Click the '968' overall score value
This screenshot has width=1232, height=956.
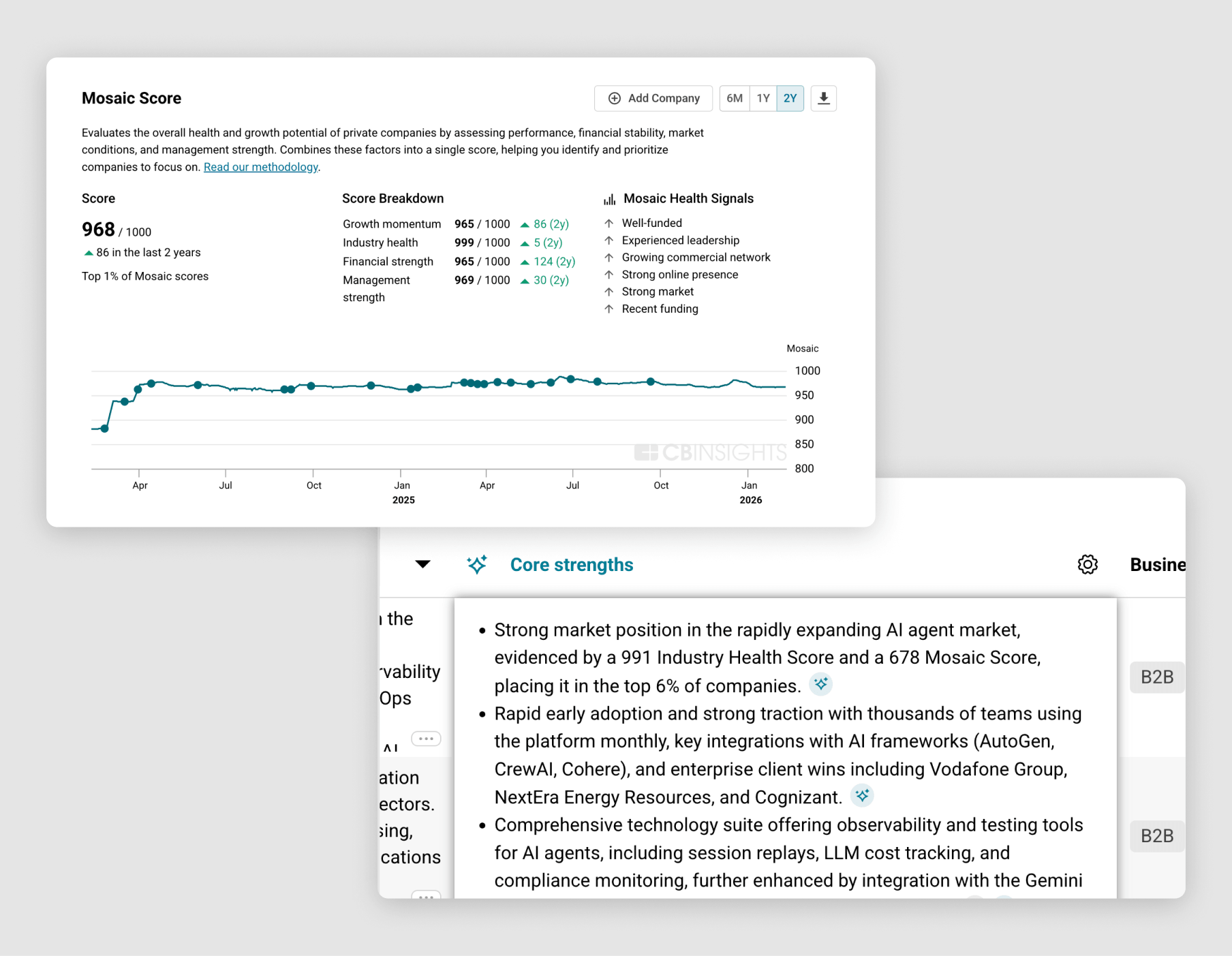98,230
